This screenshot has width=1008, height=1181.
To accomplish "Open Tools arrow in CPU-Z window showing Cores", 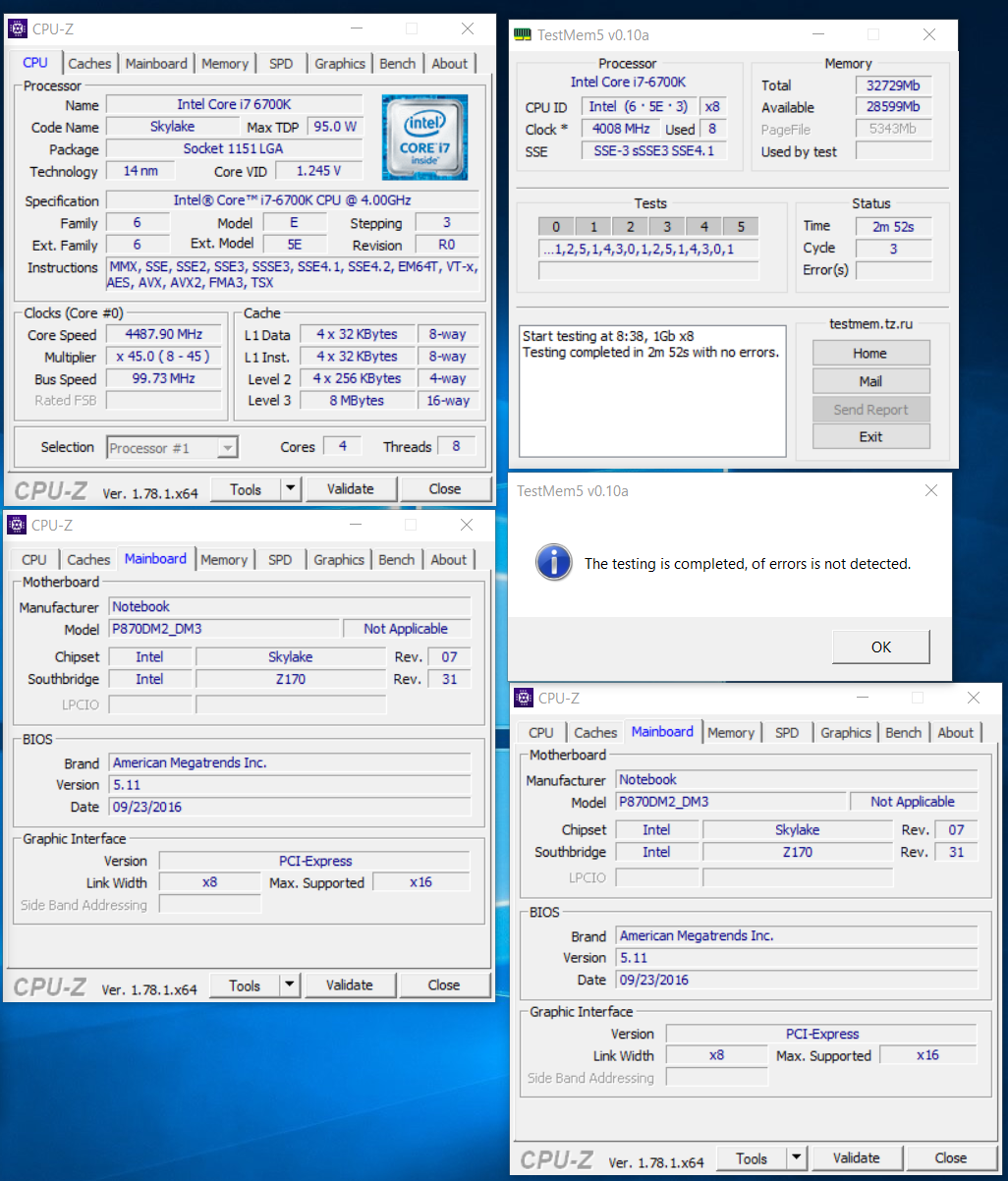I will (291, 488).
